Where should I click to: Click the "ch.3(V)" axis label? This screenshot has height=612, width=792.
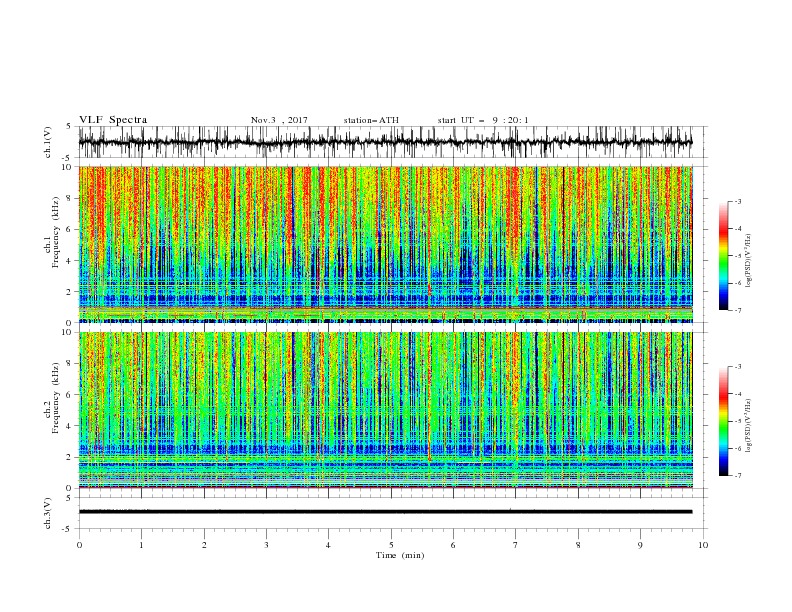tap(48, 513)
